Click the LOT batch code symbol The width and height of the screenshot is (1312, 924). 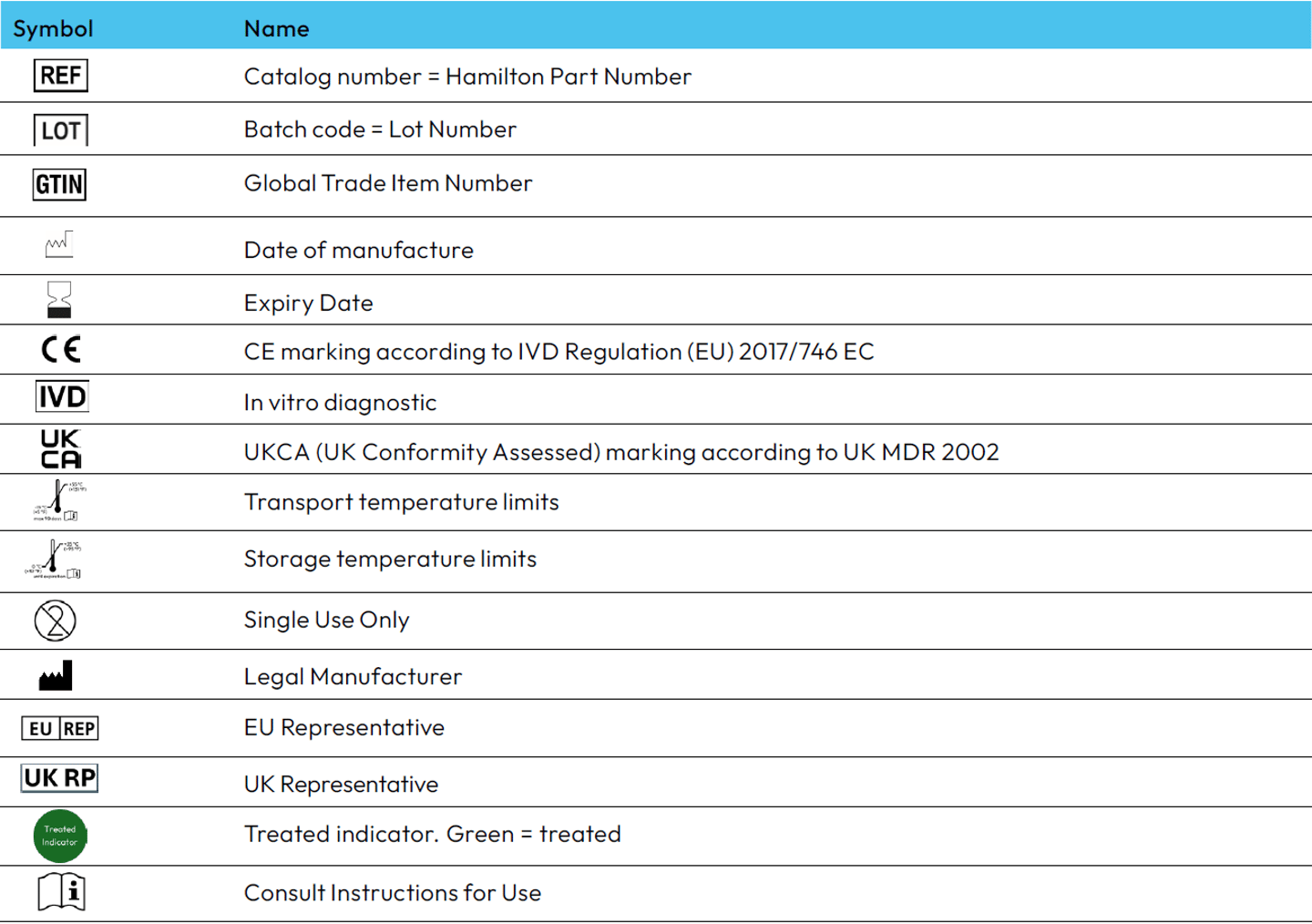60,130
